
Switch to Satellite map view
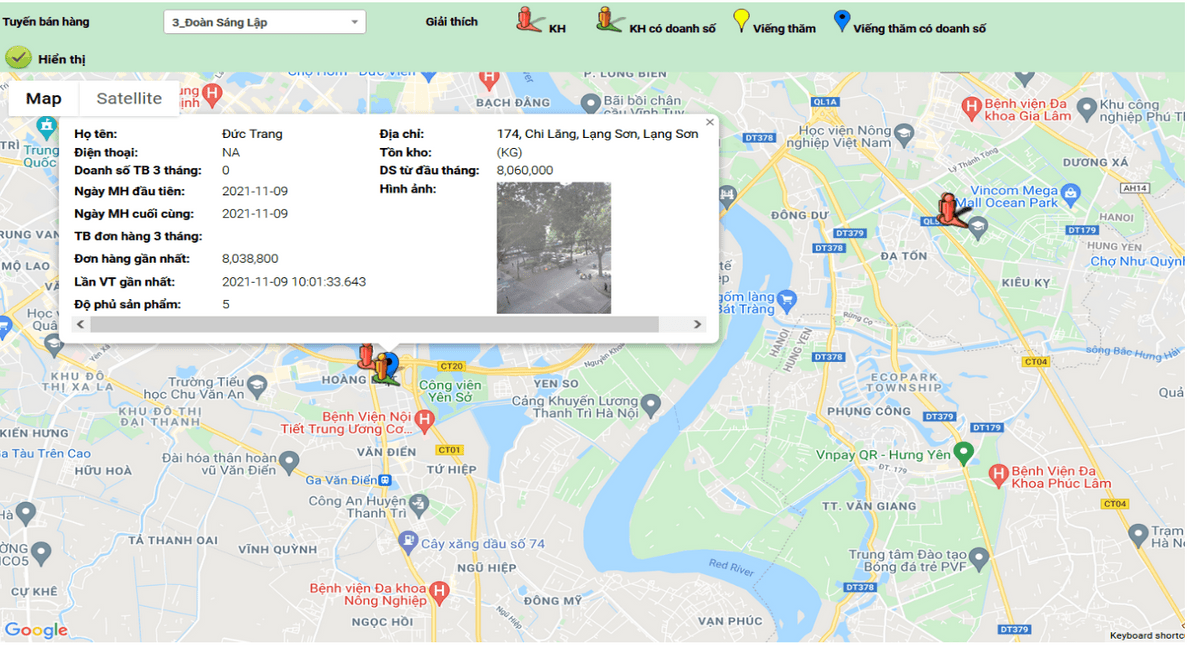[129, 99]
